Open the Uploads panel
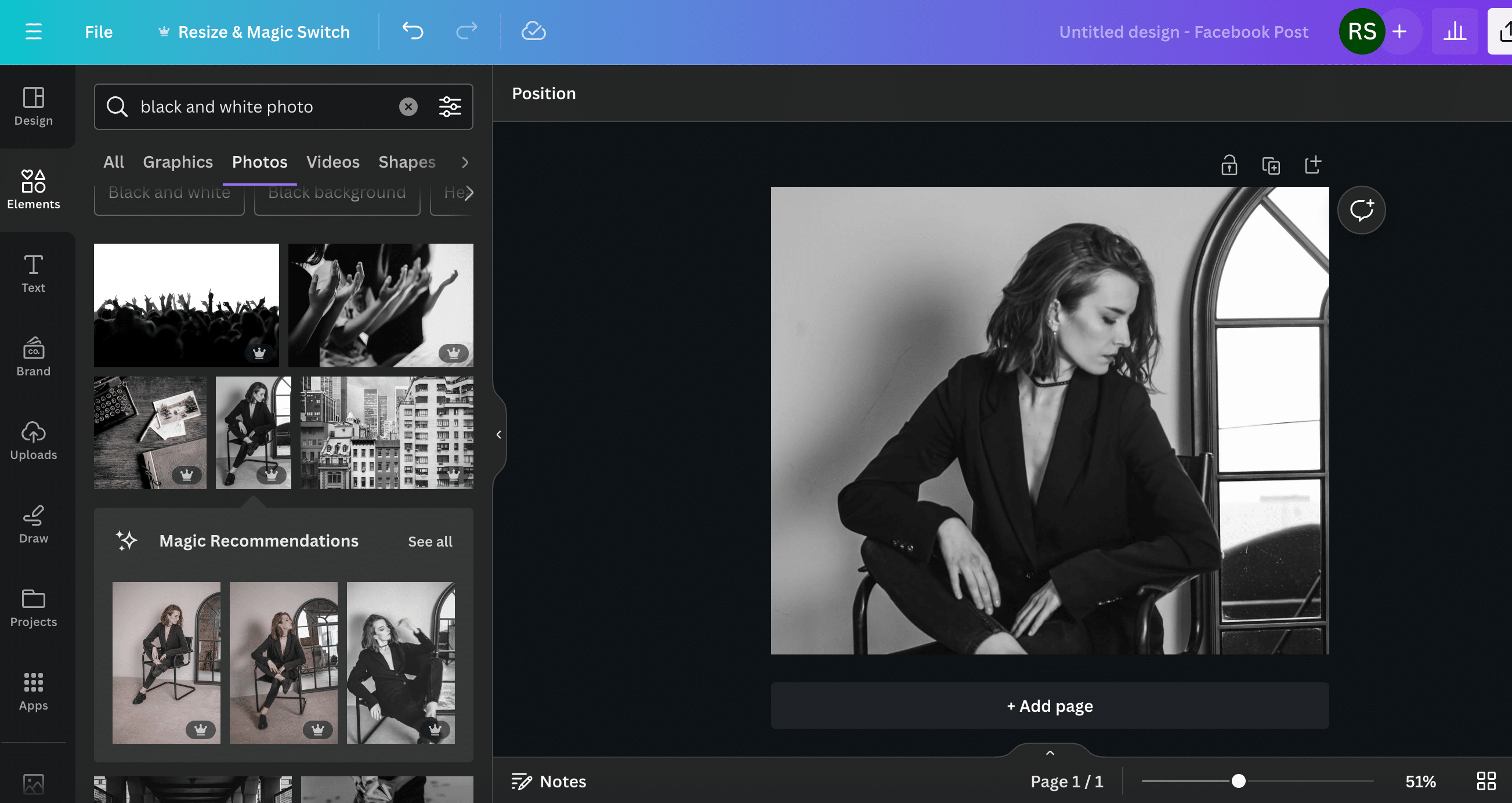Screen dimensions: 1512x803 [x=34, y=441]
